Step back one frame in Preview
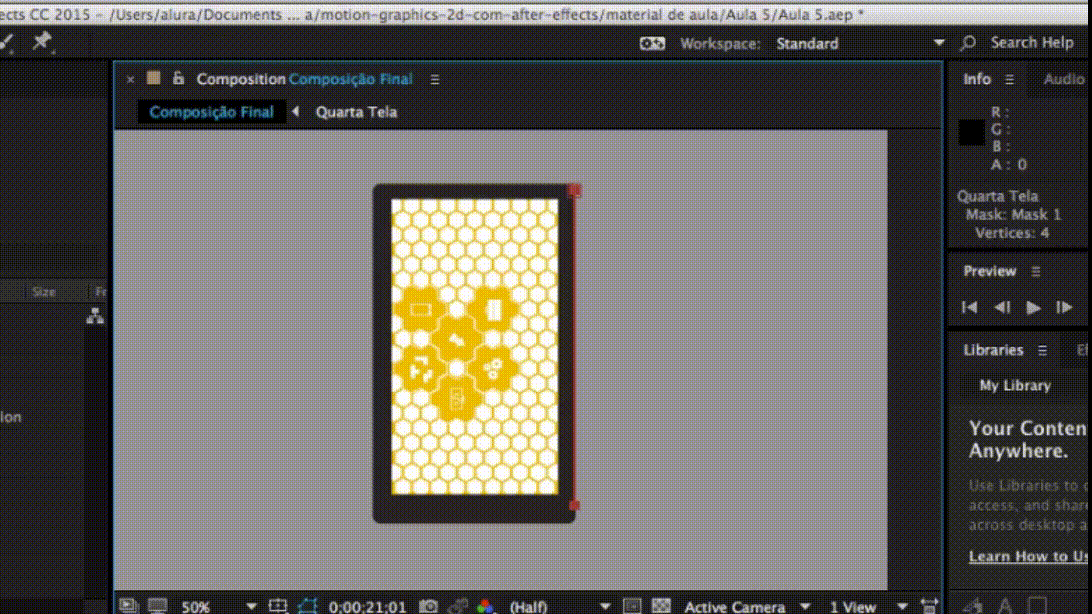Screen dimensions: 1092x614 click(x=1002, y=308)
